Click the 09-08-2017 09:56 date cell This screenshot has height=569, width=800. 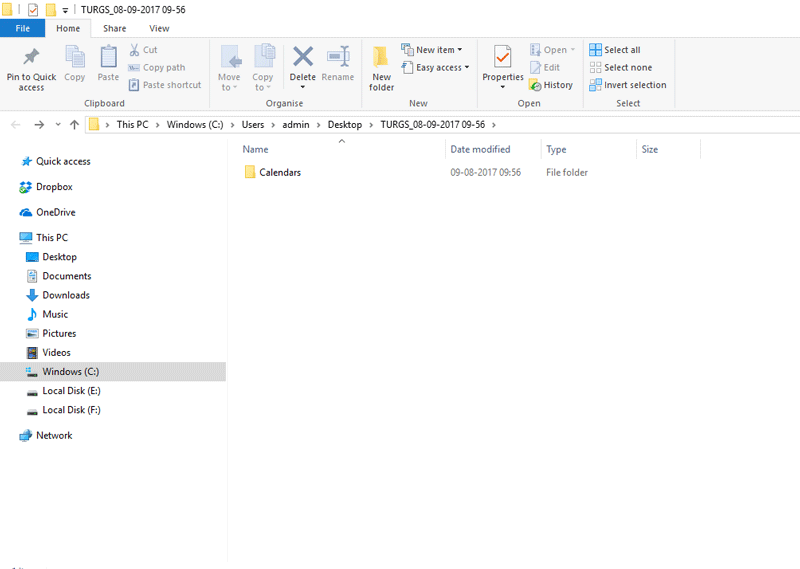point(485,172)
